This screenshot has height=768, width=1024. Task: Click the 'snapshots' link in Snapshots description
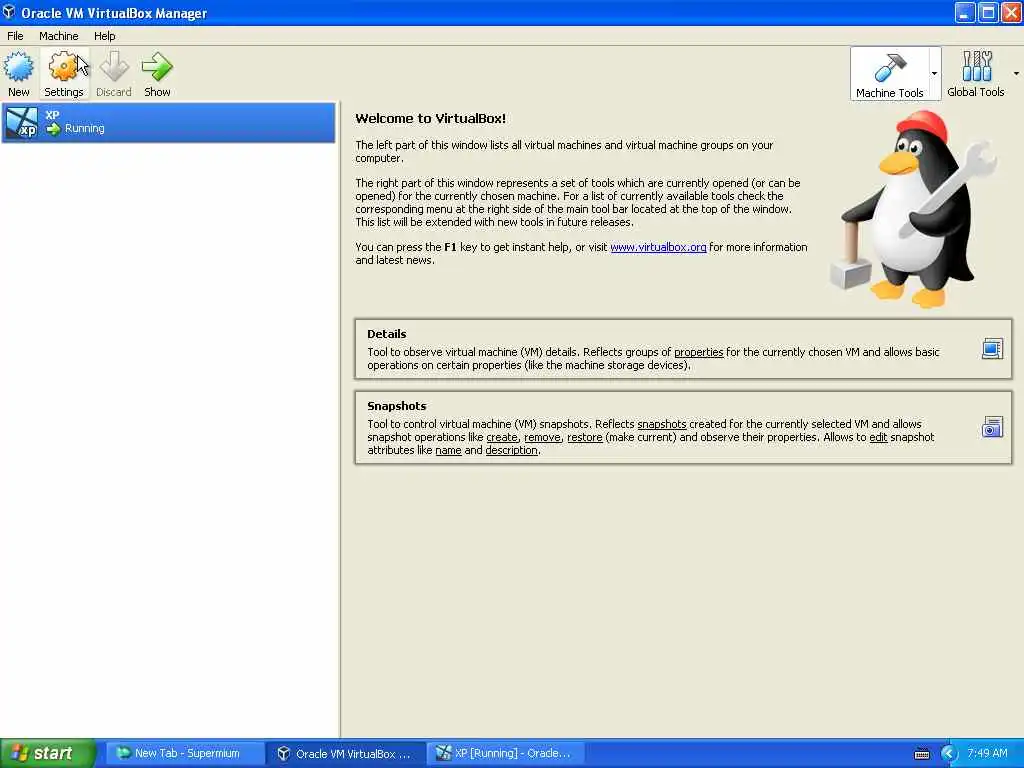pyautogui.click(x=662, y=424)
